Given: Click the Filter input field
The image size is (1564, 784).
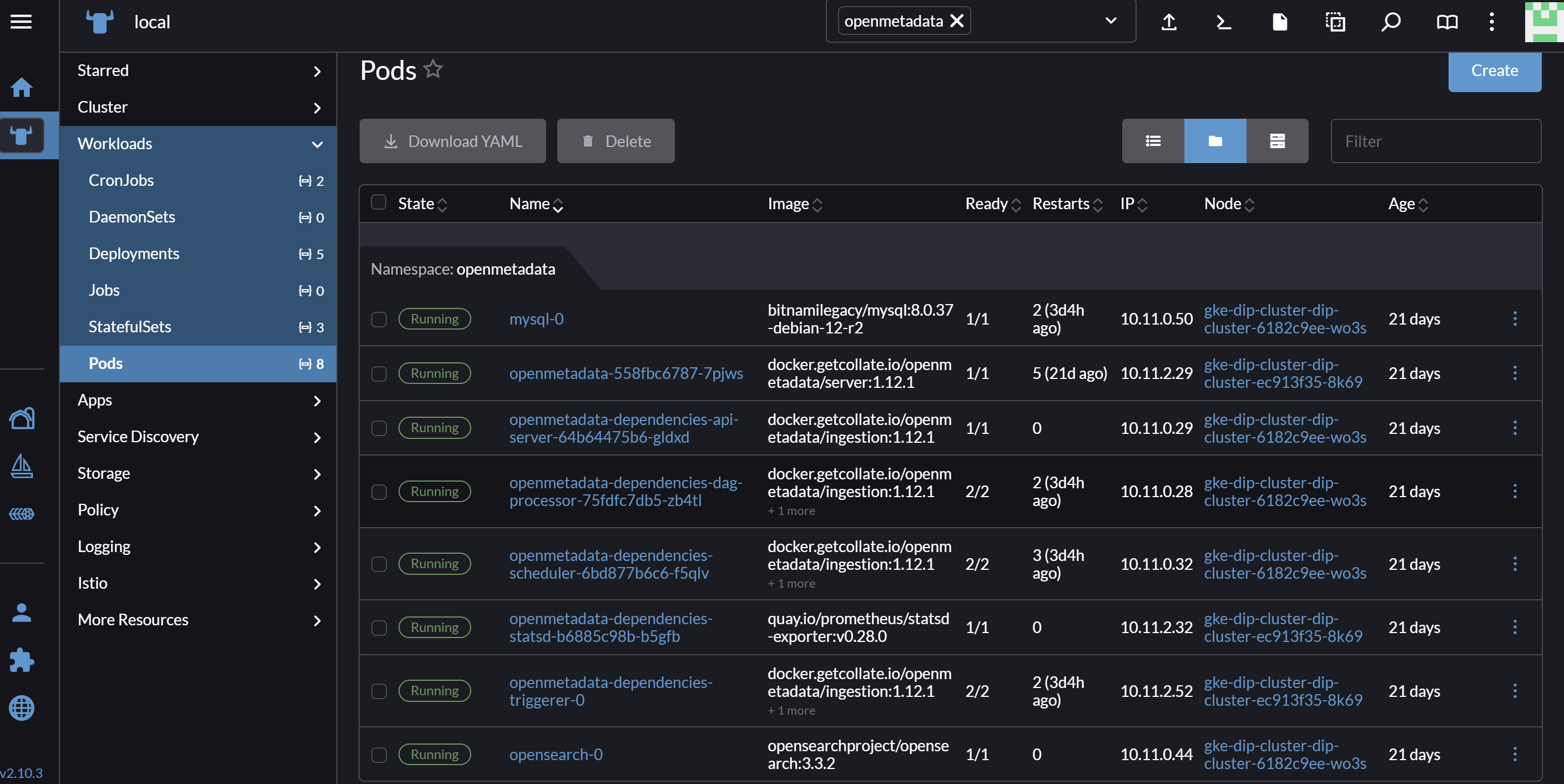Looking at the screenshot, I should pyautogui.click(x=1435, y=141).
